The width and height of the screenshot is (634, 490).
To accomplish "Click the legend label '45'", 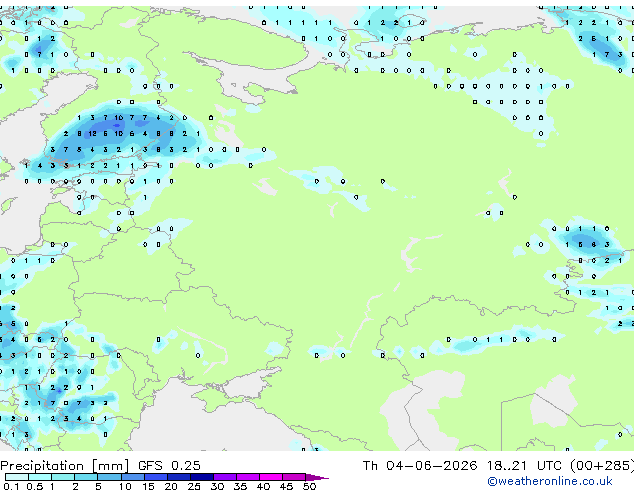I will click(286, 486).
